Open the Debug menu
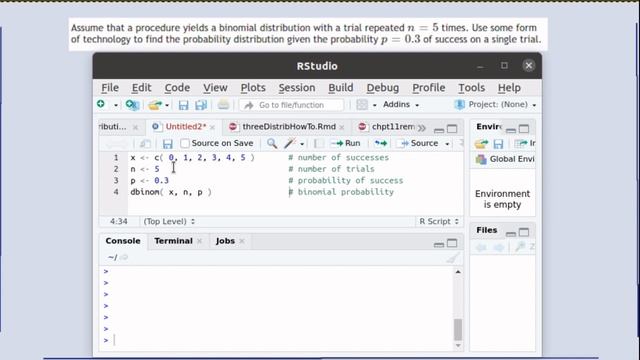Image resolution: width=640 pixels, height=360 pixels. (x=382, y=88)
